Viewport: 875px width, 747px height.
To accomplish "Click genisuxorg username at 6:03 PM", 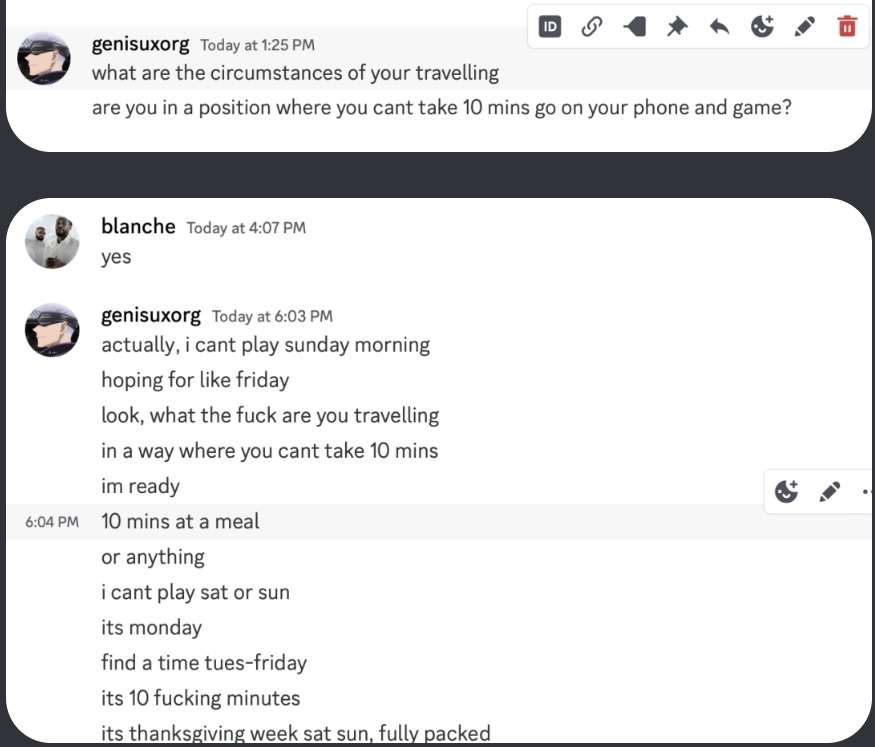I will tap(150, 316).
